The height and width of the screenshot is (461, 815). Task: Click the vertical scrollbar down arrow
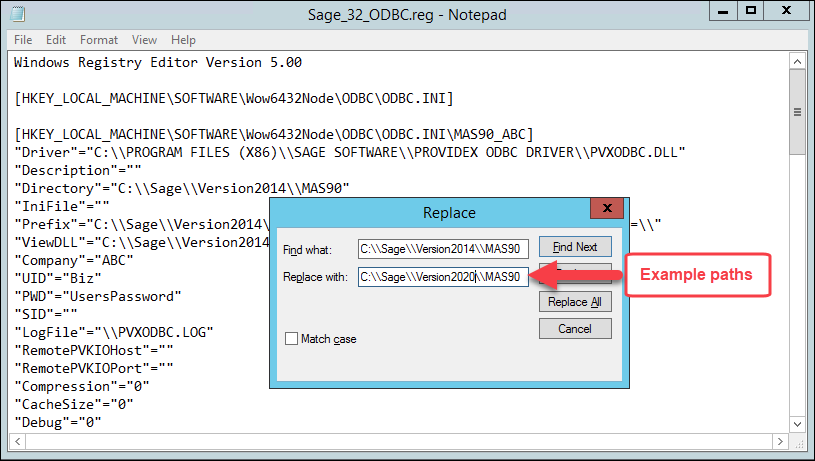(797, 424)
